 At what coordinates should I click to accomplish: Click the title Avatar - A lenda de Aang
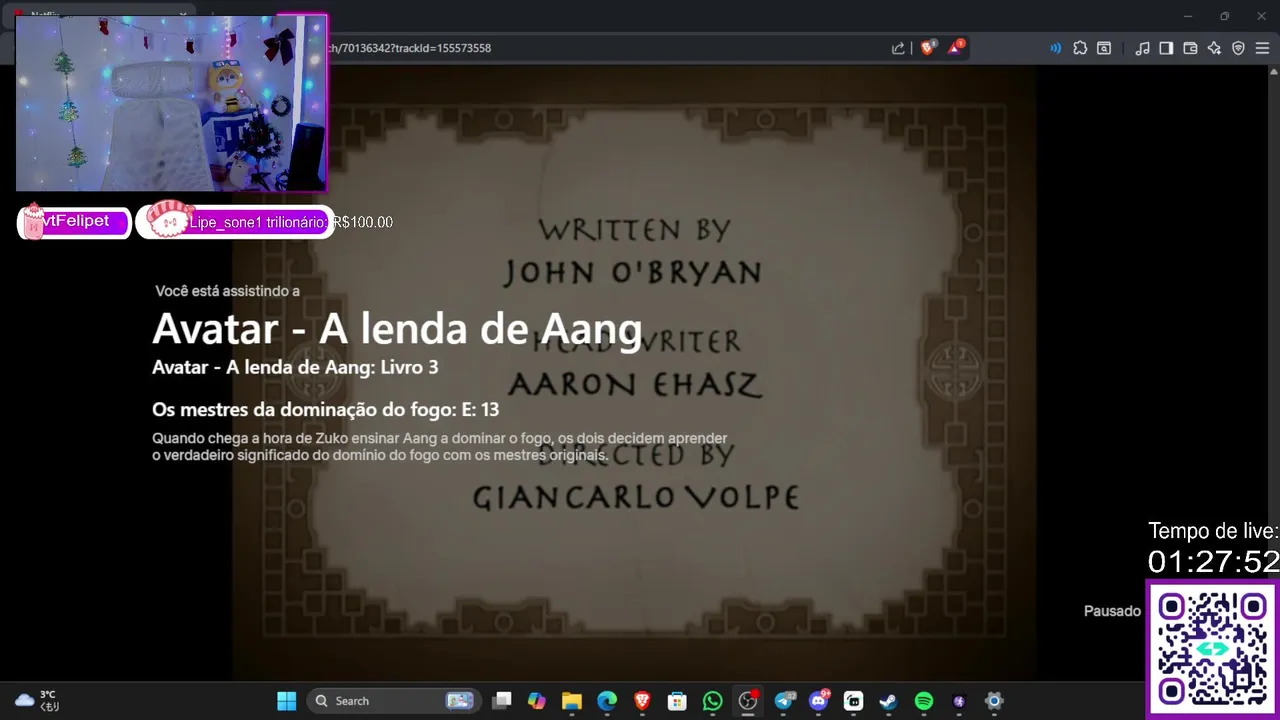pos(397,329)
